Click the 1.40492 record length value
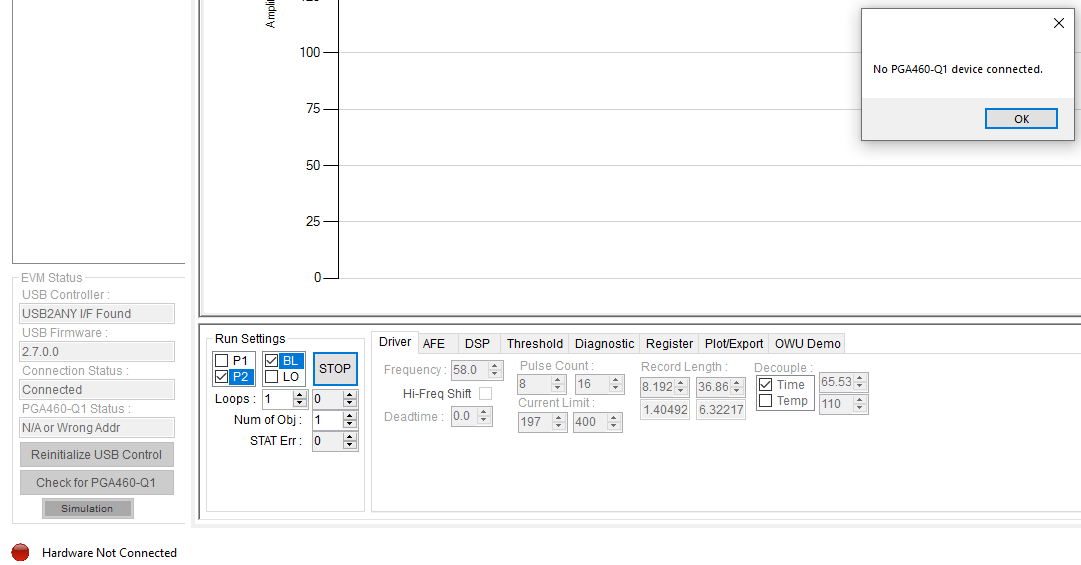 pyautogui.click(x=665, y=410)
